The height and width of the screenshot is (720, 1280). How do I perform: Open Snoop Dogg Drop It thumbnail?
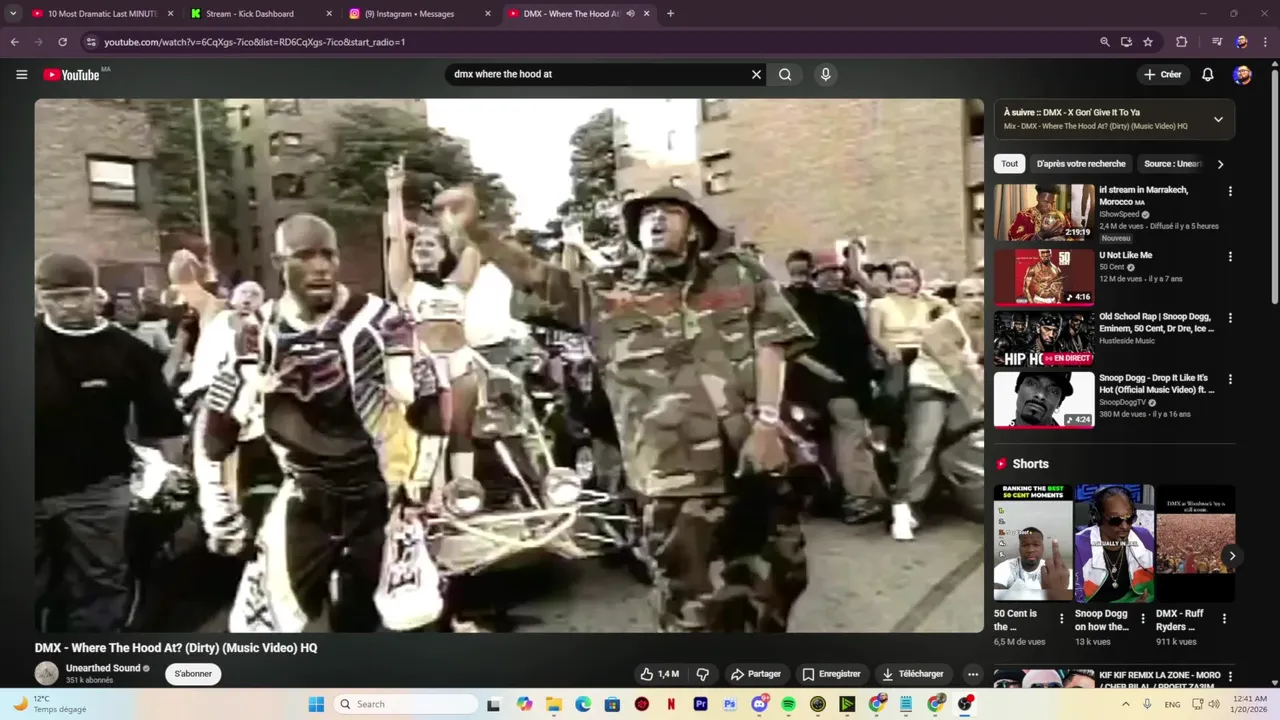1044,399
